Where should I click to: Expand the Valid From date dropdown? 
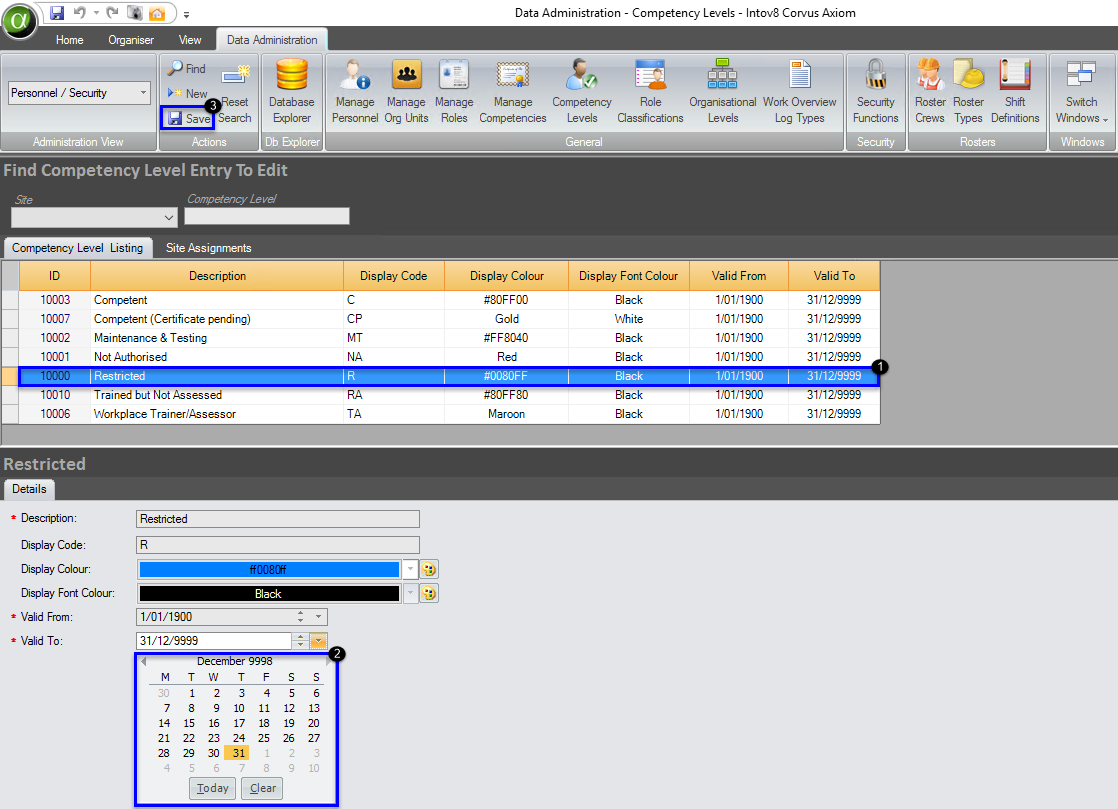click(319, 617)
